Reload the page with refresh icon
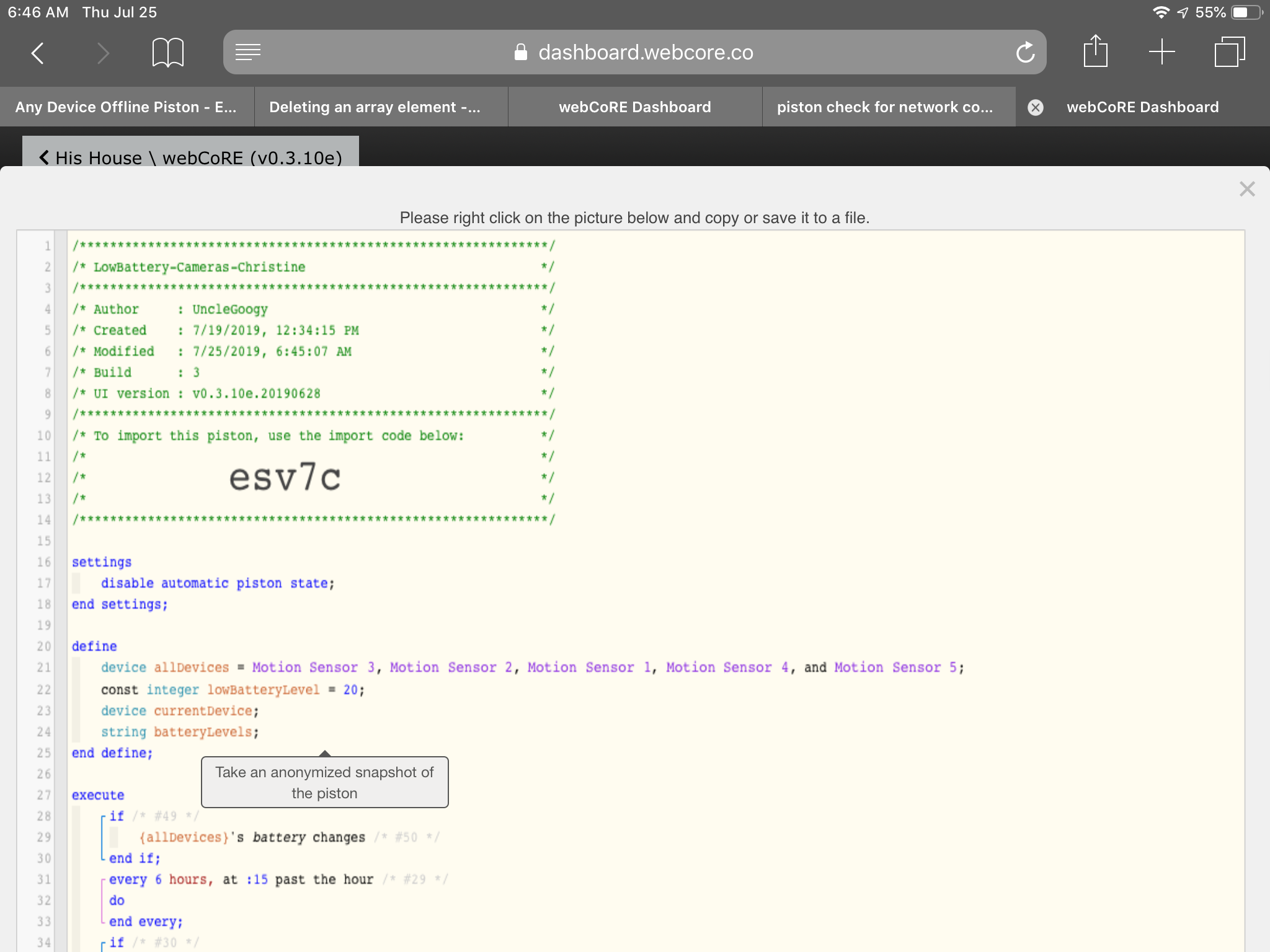The height and width of the screenshot is (952, 1270). (x=1025, y=53)
